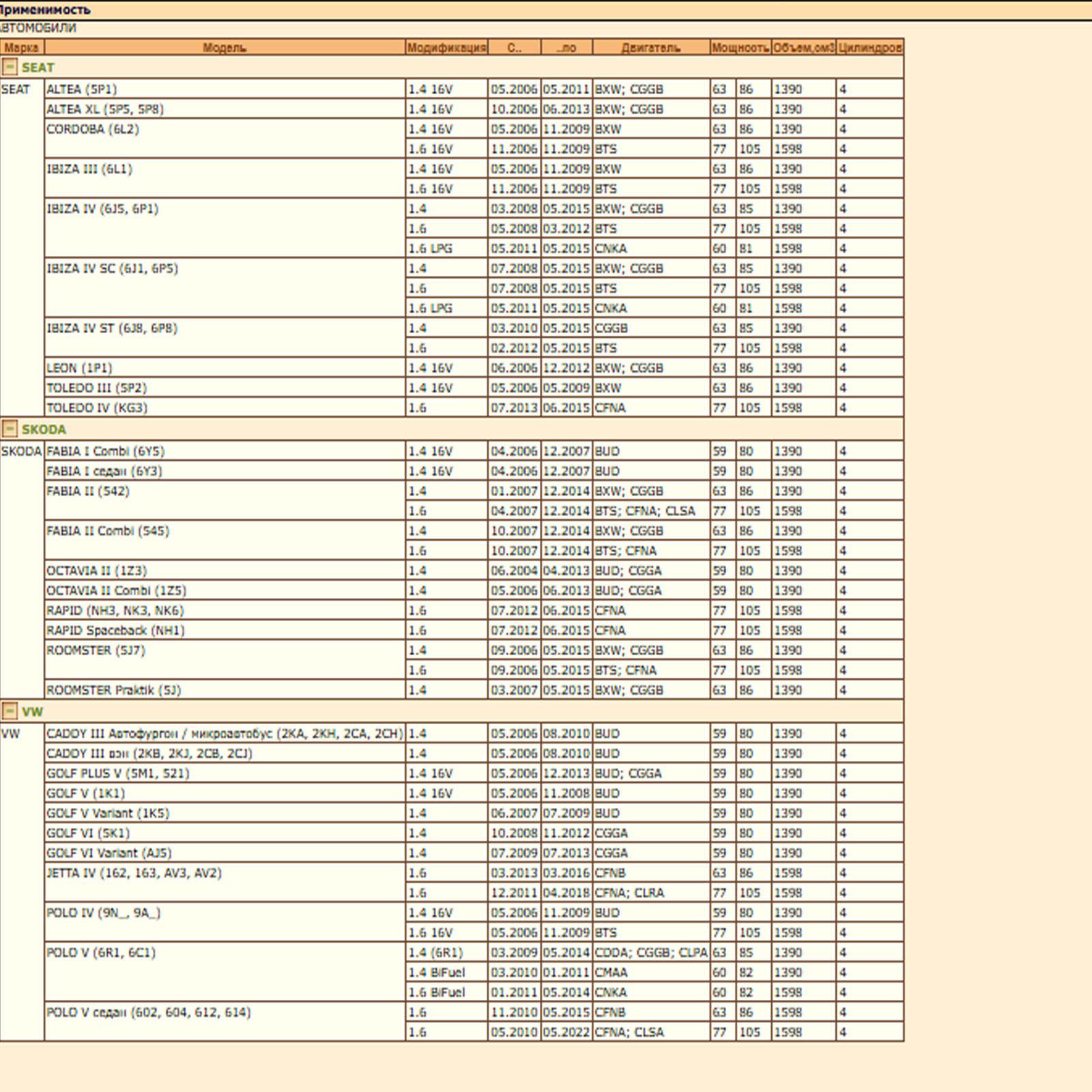Image resolution: width=1092 pixels, height=1092 pixels.
Task: Click the Объем,см3 column header
Action: click(x=803, y=48)
